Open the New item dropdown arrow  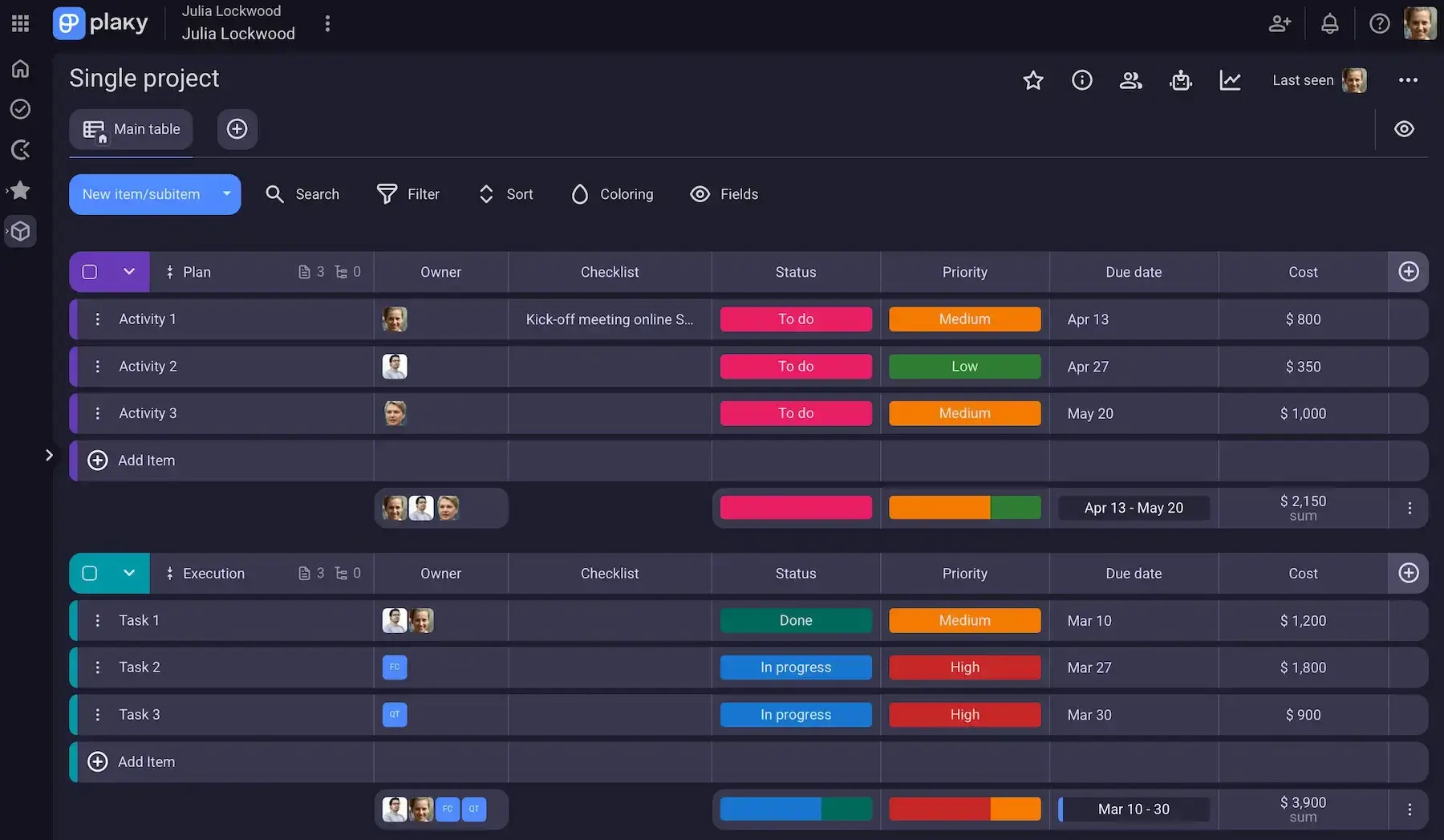226,194
